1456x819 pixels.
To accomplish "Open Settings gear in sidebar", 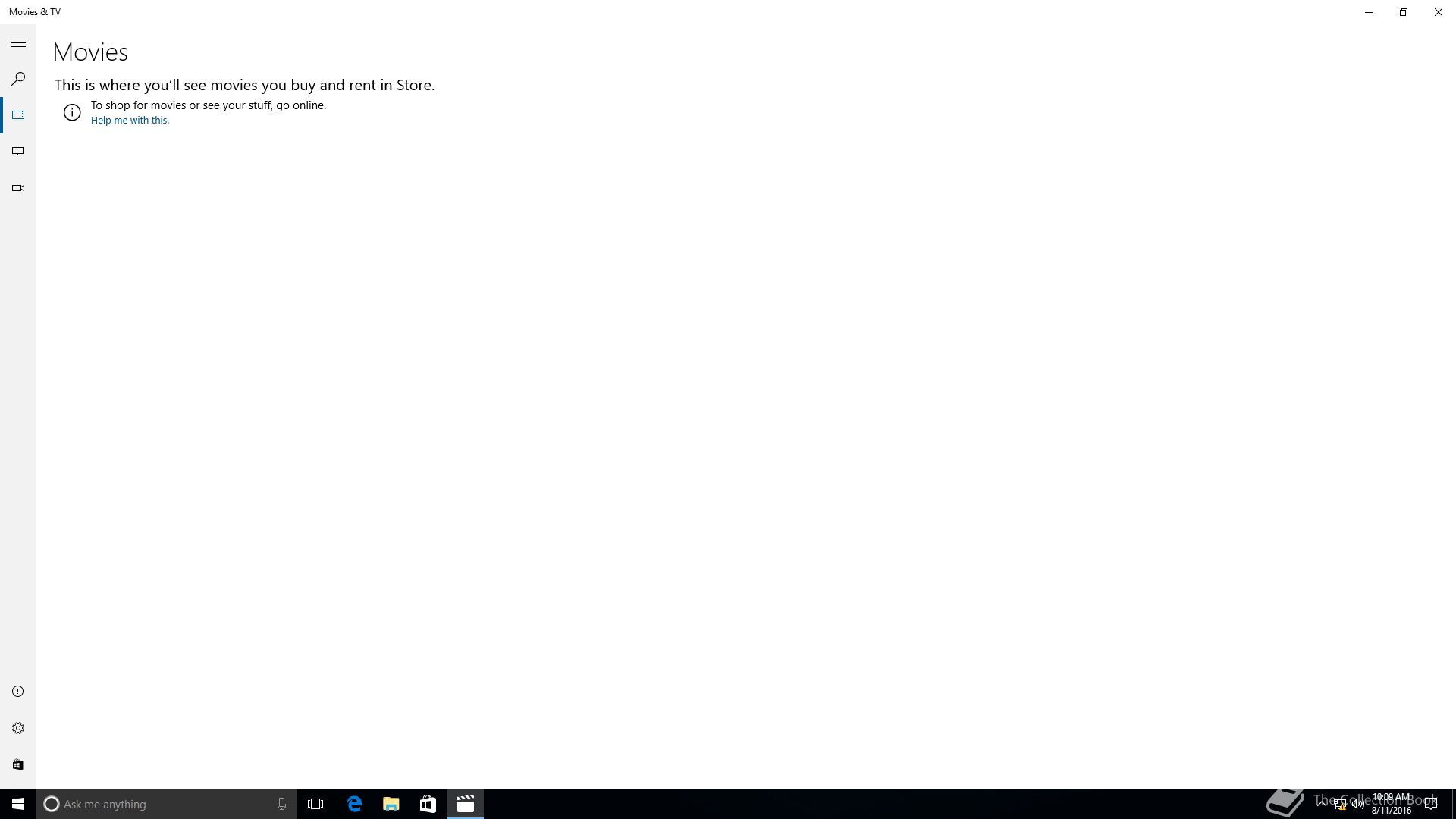I will [x=18, y=728].
